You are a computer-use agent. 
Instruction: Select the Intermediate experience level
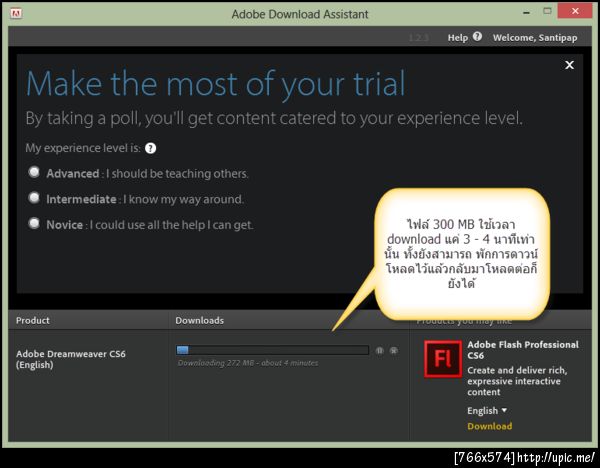[34, 198]
